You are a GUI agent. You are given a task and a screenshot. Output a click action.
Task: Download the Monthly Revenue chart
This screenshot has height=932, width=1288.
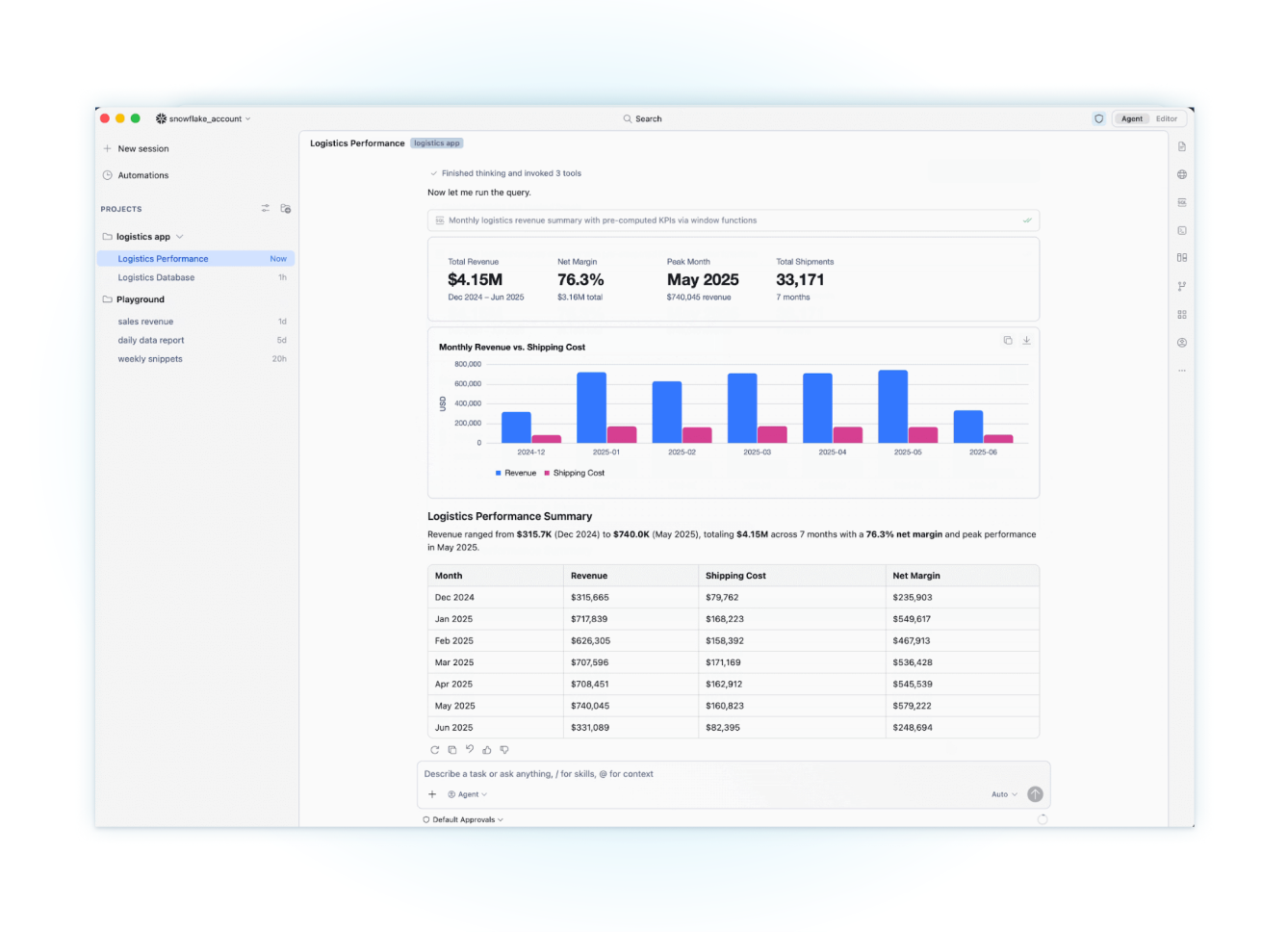(x=1026, y=340)
